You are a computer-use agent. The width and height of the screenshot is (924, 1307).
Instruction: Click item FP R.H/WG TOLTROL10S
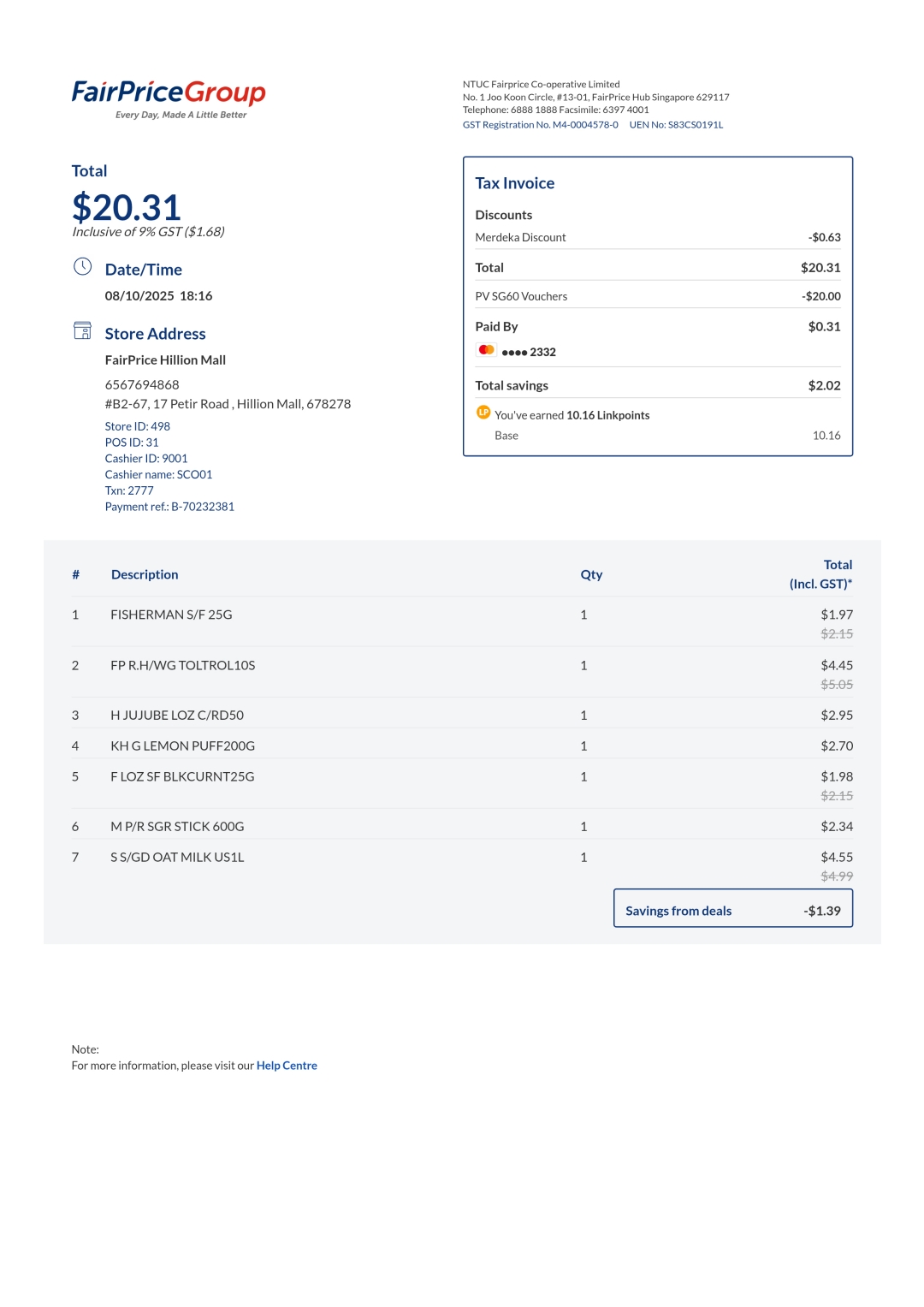tap(183, 665)
